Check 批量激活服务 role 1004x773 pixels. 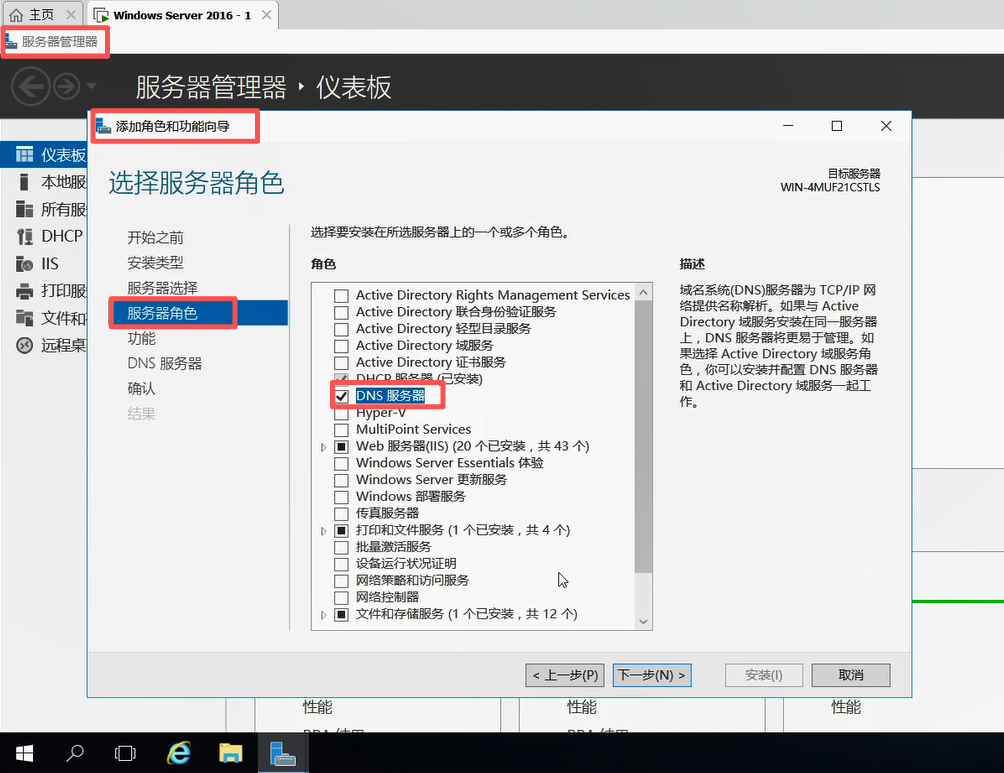[x=341, y=548]
